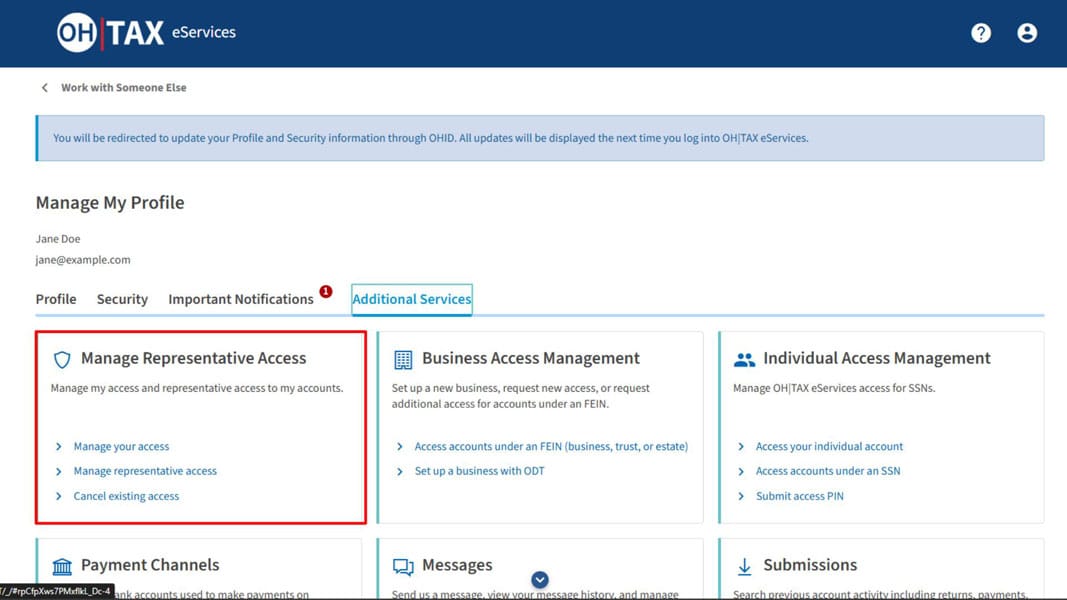Click chevron beside Set up a business with ODT
The width and height of the screenshot is (1067, 600).
[399, 471]
